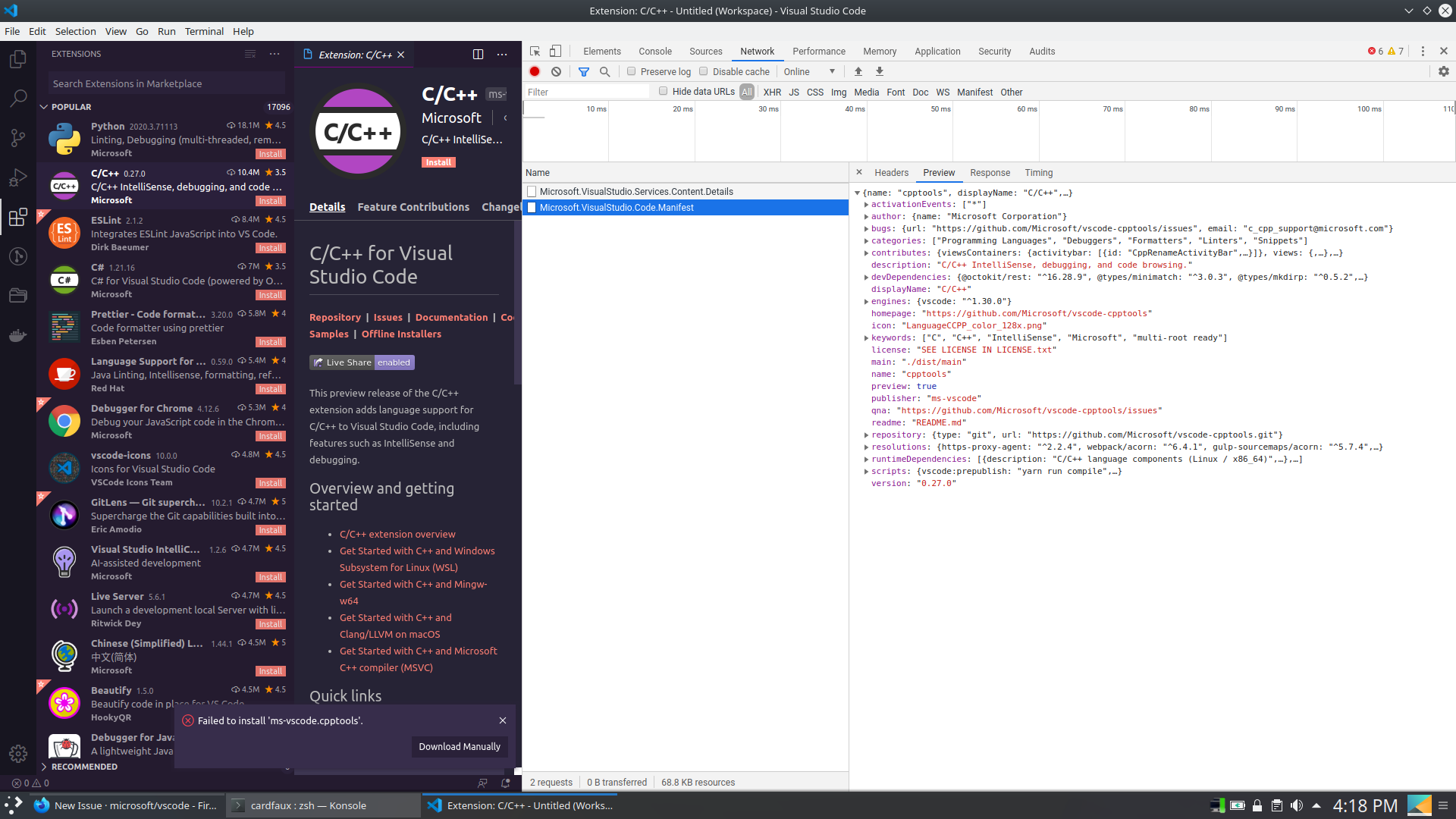Open the Offline Installers link

(401, 334)
